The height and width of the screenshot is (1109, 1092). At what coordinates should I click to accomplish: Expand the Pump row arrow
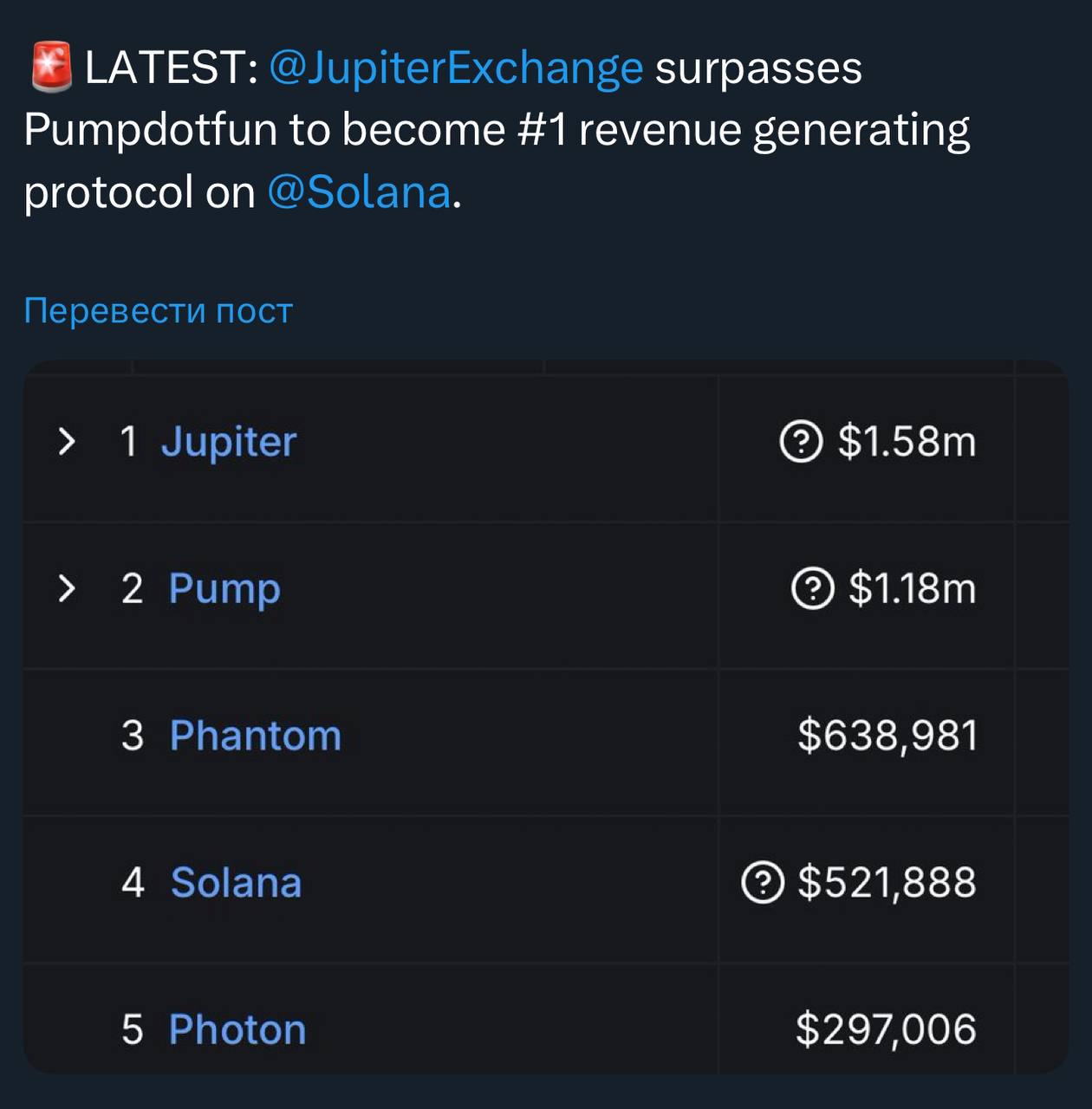pos(66,588)
